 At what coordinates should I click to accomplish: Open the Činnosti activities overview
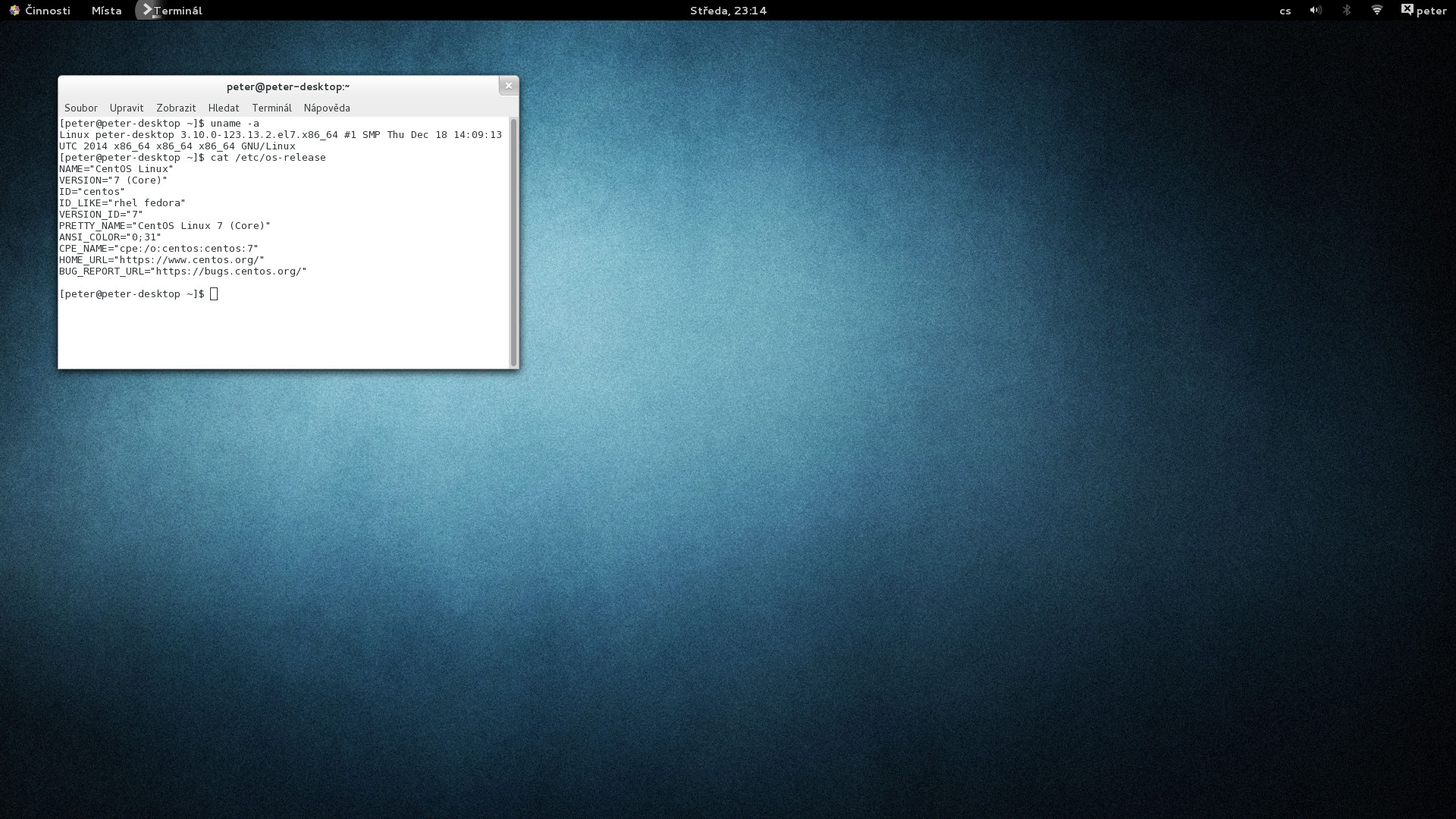[x=39, y=11]
